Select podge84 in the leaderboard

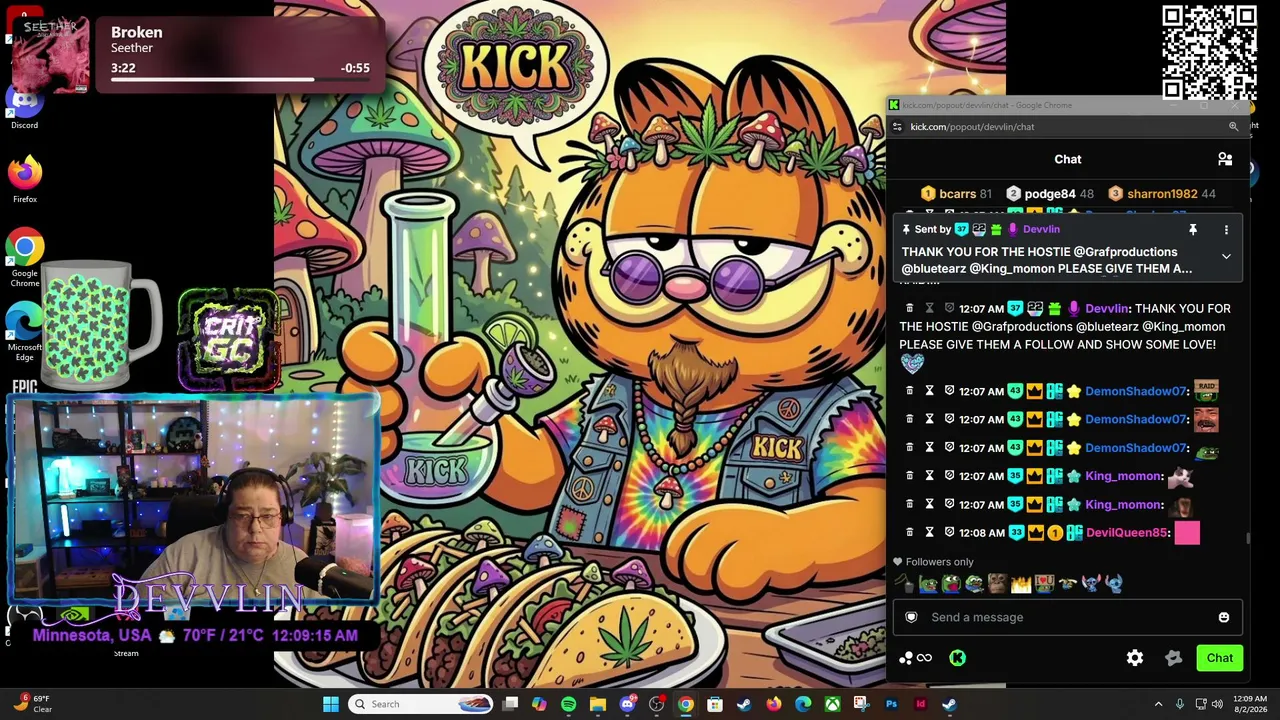(x=1050, y=194)
